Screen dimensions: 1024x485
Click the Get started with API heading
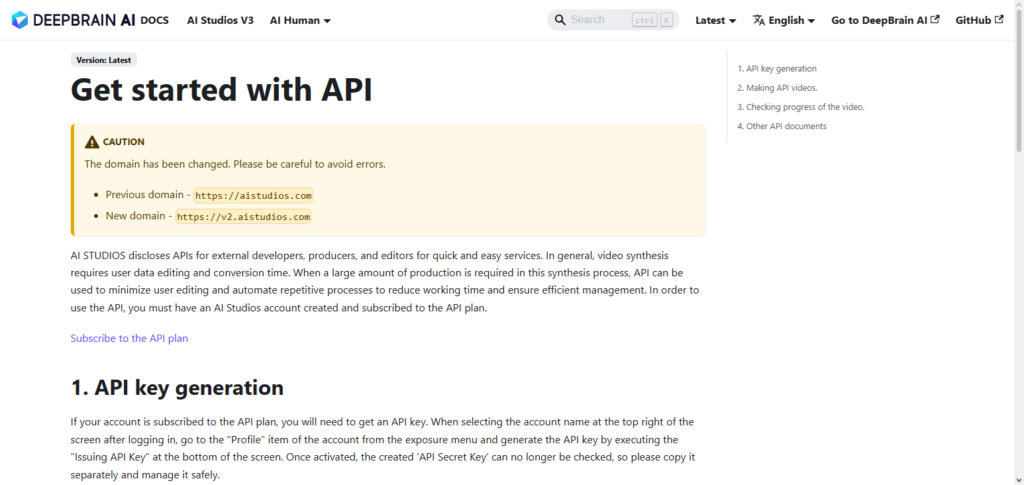221,90
